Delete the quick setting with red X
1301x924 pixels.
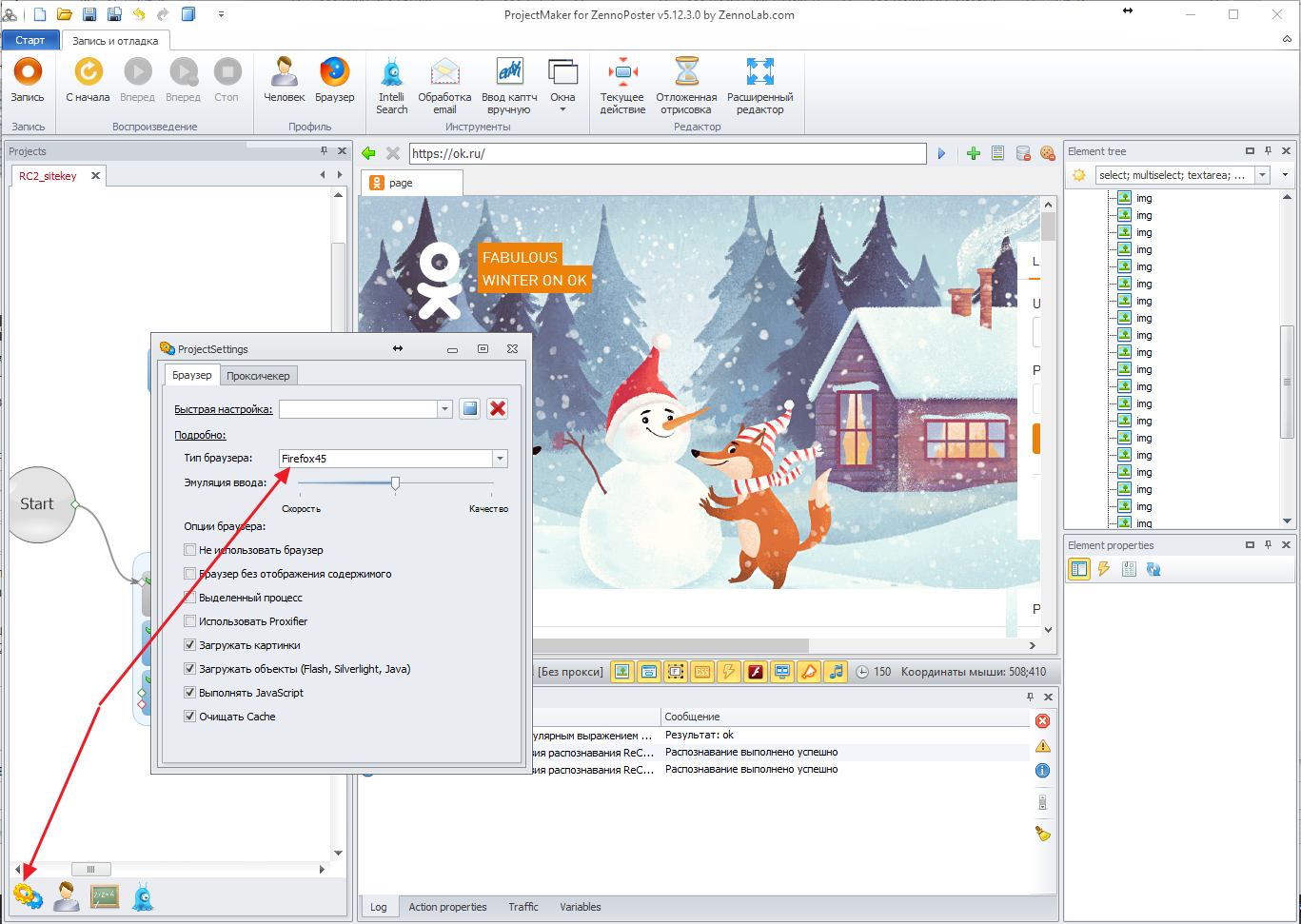[497, 409]
